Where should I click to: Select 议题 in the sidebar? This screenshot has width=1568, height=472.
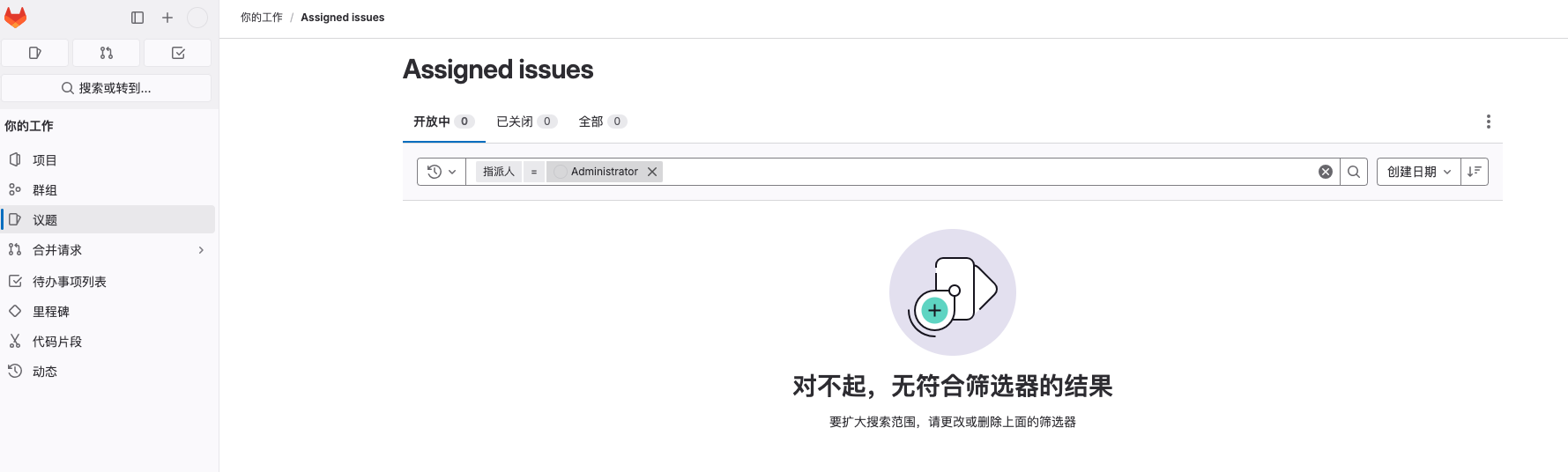click(x=108, y=220)
